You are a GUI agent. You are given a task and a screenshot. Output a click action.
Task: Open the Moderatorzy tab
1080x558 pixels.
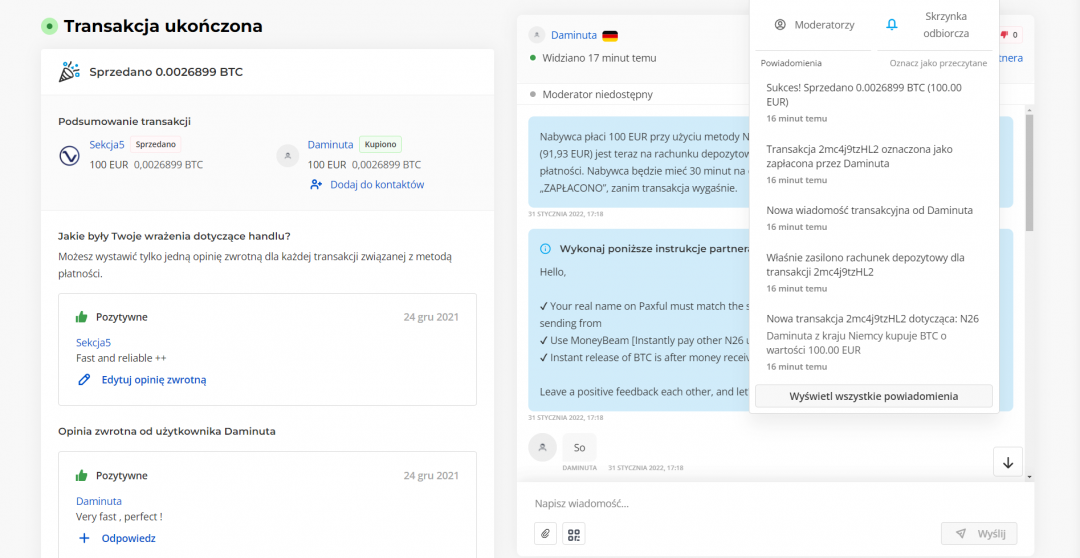click(x=814, y=25)
